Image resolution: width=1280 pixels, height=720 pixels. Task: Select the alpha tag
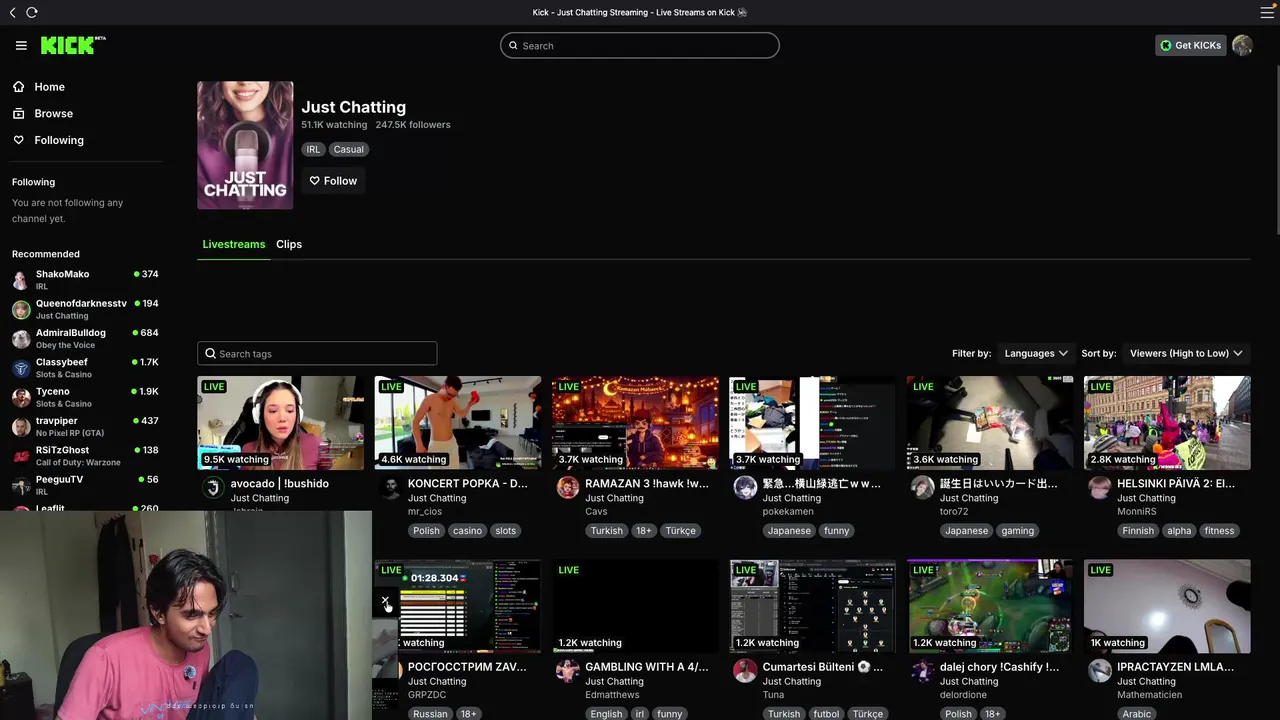[1179, 531]
